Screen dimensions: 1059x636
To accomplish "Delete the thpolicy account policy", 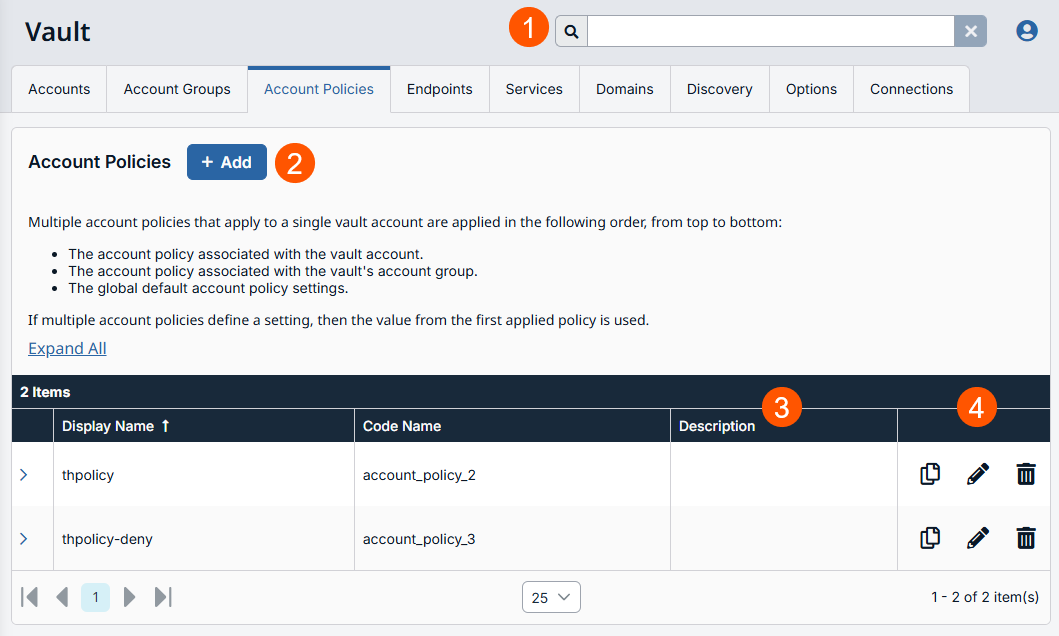I will [1026, 474].
